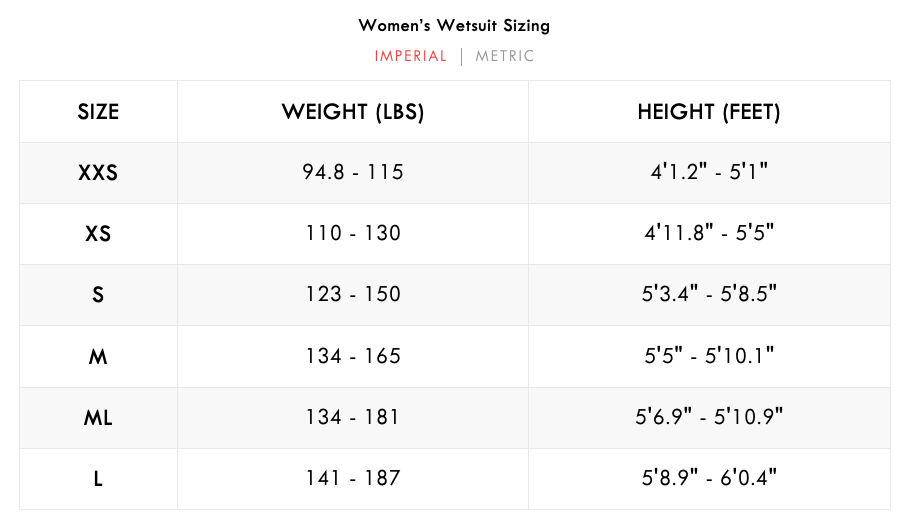Select the 5'8.9" - 6'0.4" height cell

point(709,479)
